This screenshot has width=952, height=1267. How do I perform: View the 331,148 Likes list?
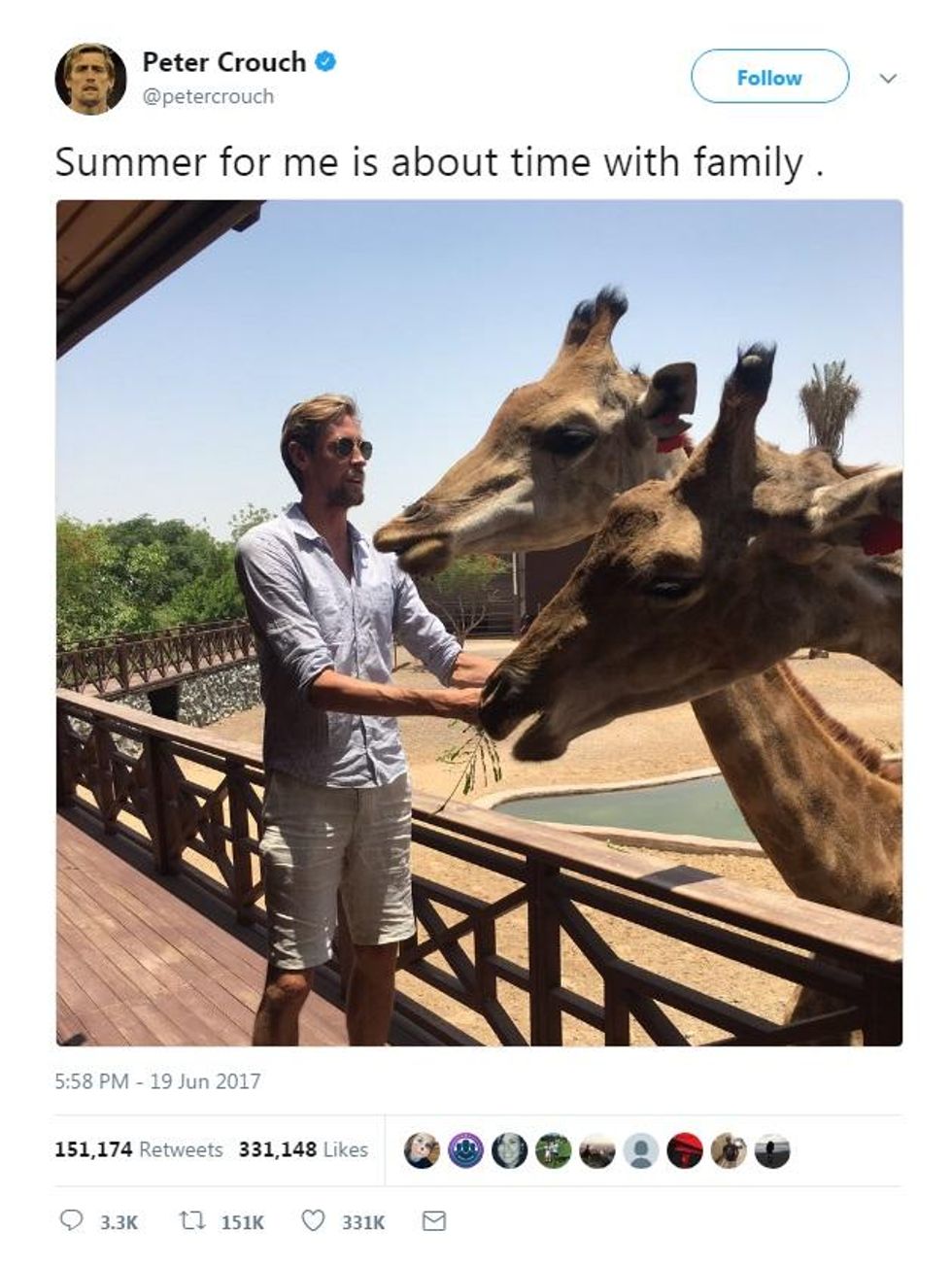click(303, 1149)
